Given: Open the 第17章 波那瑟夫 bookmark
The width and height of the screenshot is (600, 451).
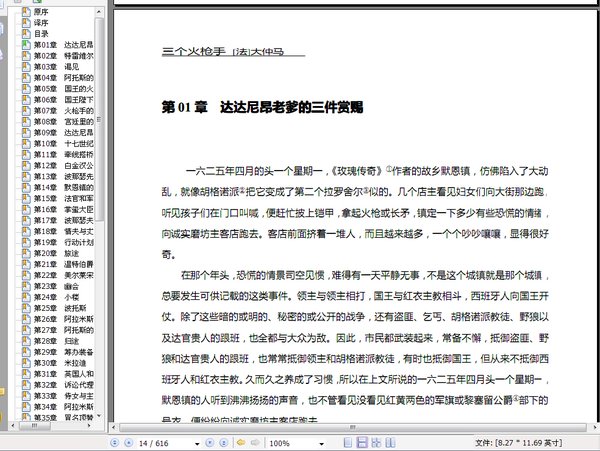Looking at the screenshot, I should pos(63,220).
